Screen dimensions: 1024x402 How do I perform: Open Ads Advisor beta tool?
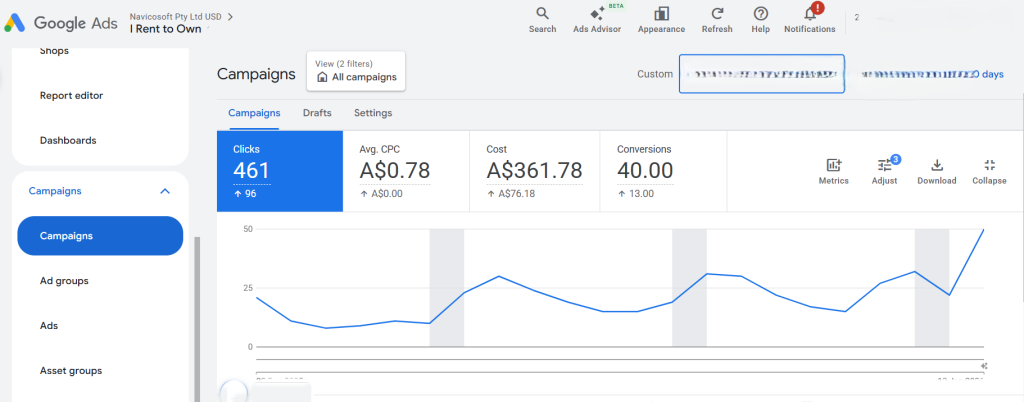(597, 14)
